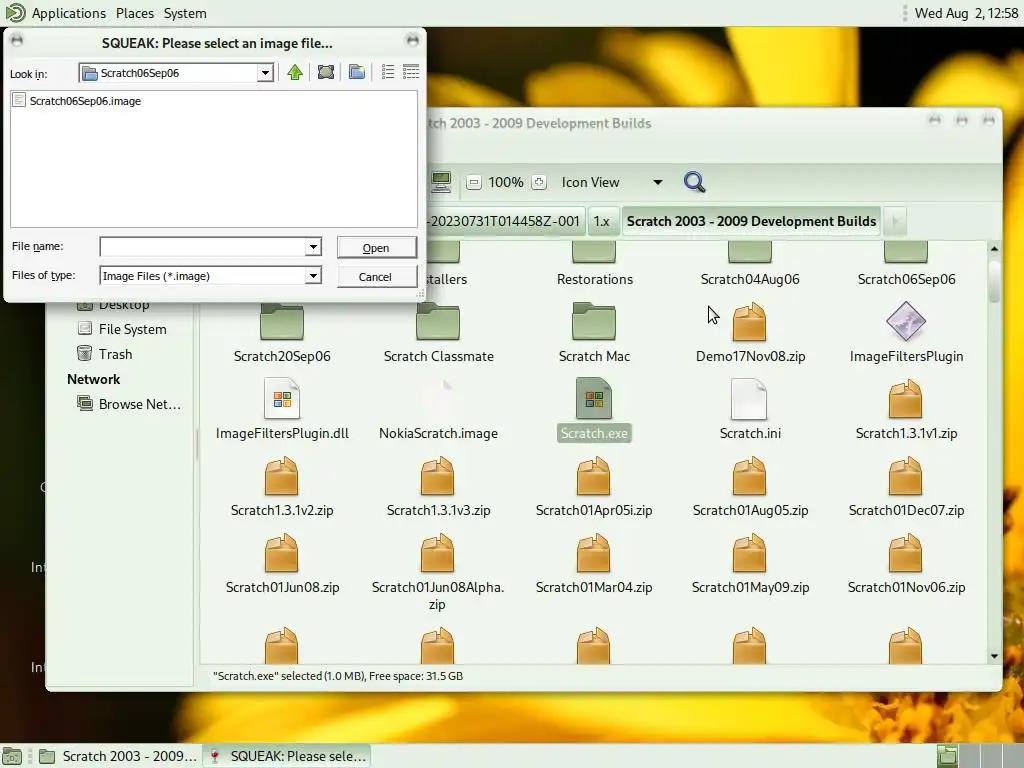Select Scratch06Sep06.image file
1024x768 pixels.
click(77, 101)
